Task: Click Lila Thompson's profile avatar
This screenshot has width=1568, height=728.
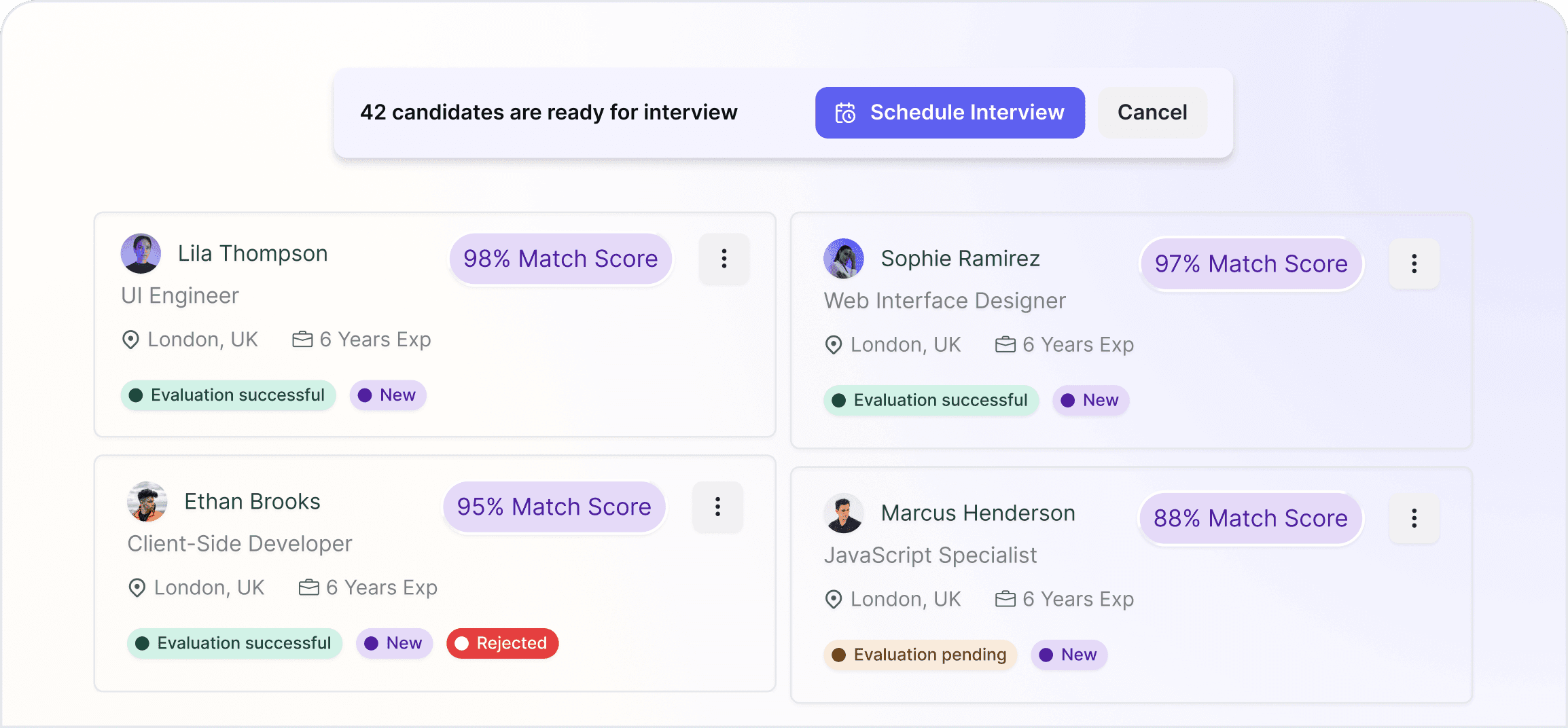Action: 141,253
